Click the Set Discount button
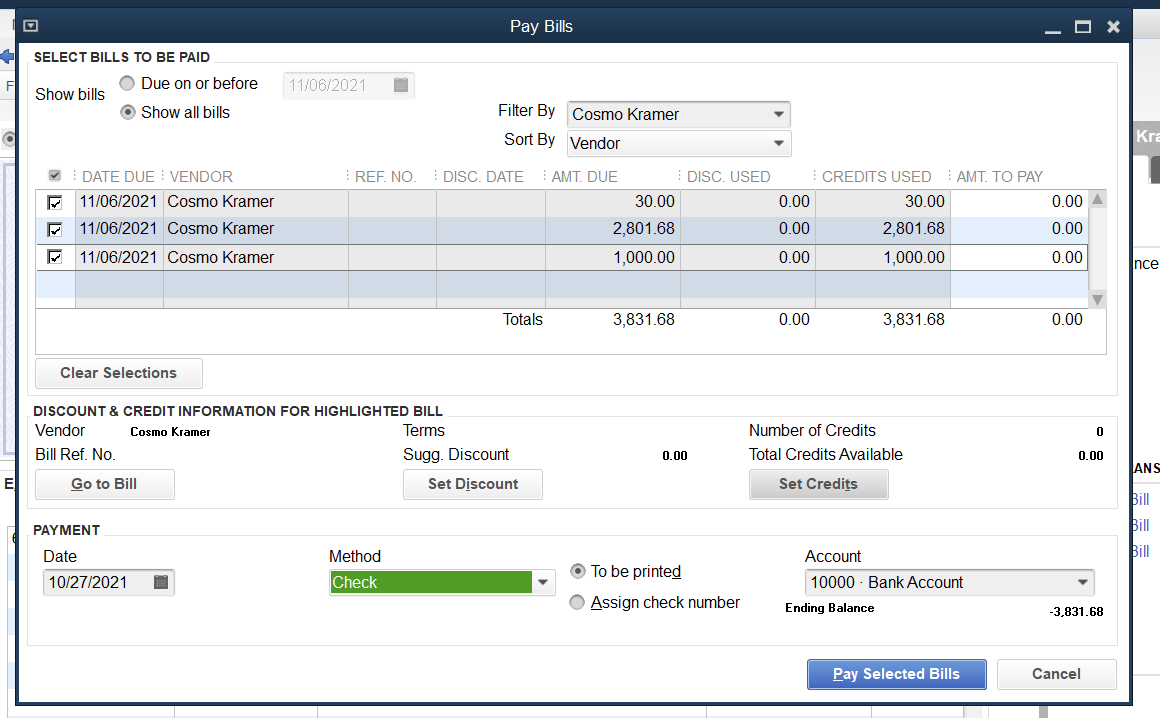 tap(473, 484)
